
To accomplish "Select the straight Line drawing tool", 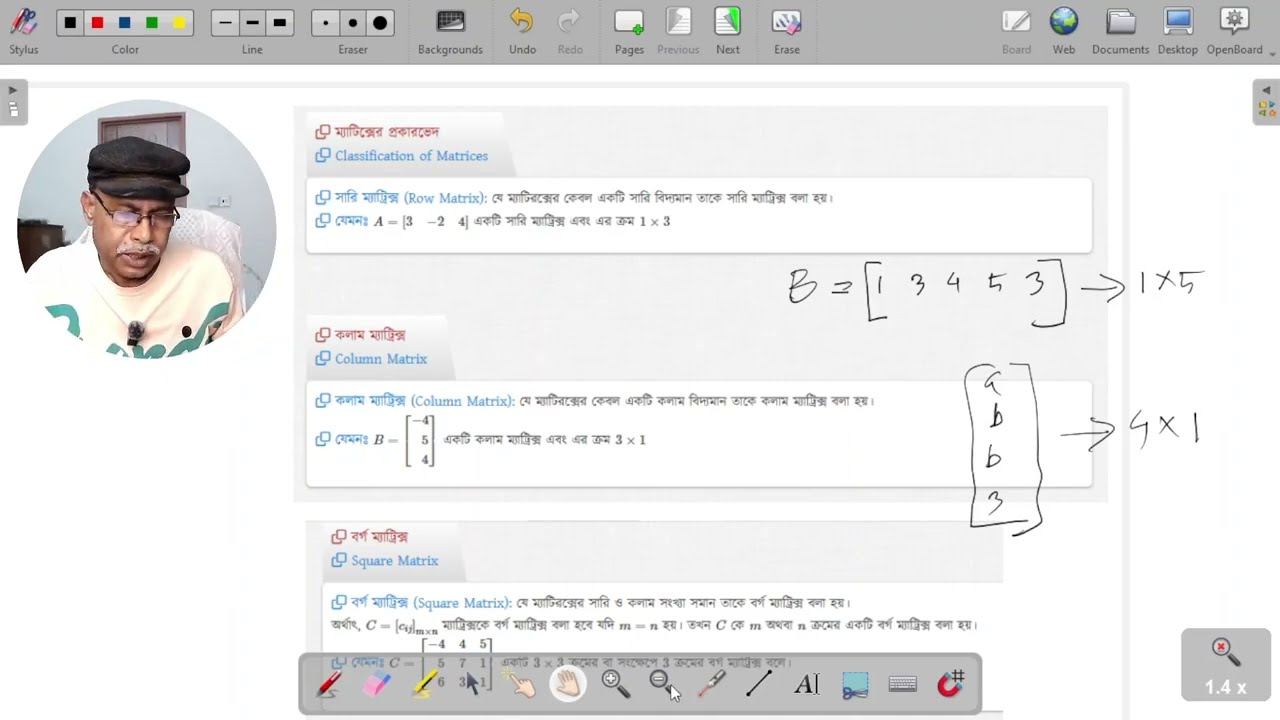I will [x=758, y=684].
